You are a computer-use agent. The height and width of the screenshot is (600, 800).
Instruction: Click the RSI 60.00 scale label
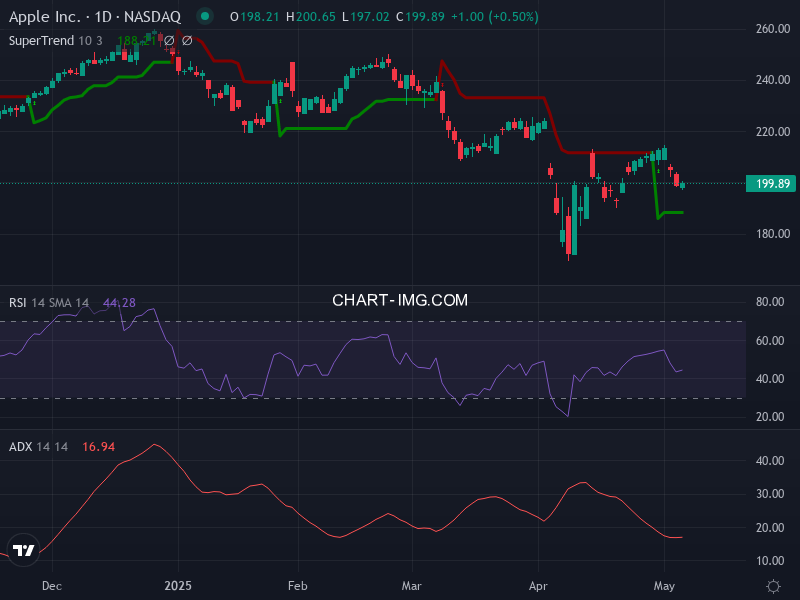pos(770,340)
